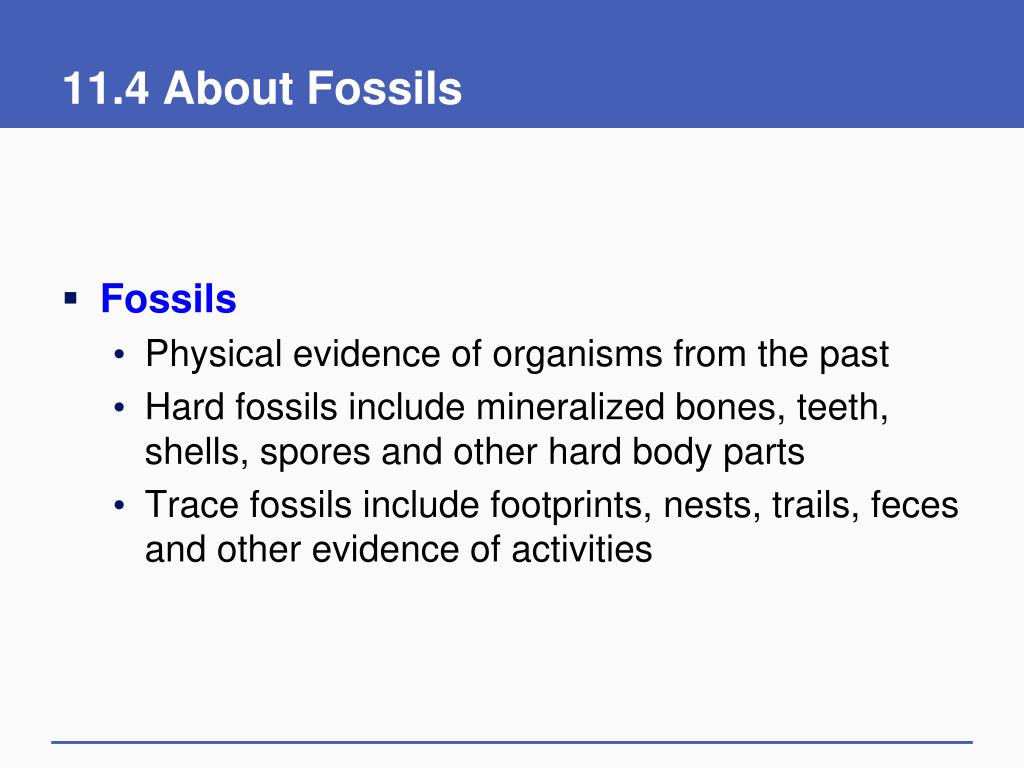Click the word 'teeth' in second bullet
Image resolution: width=1024 pixels, height=768 pixels.
click(842, 408)
